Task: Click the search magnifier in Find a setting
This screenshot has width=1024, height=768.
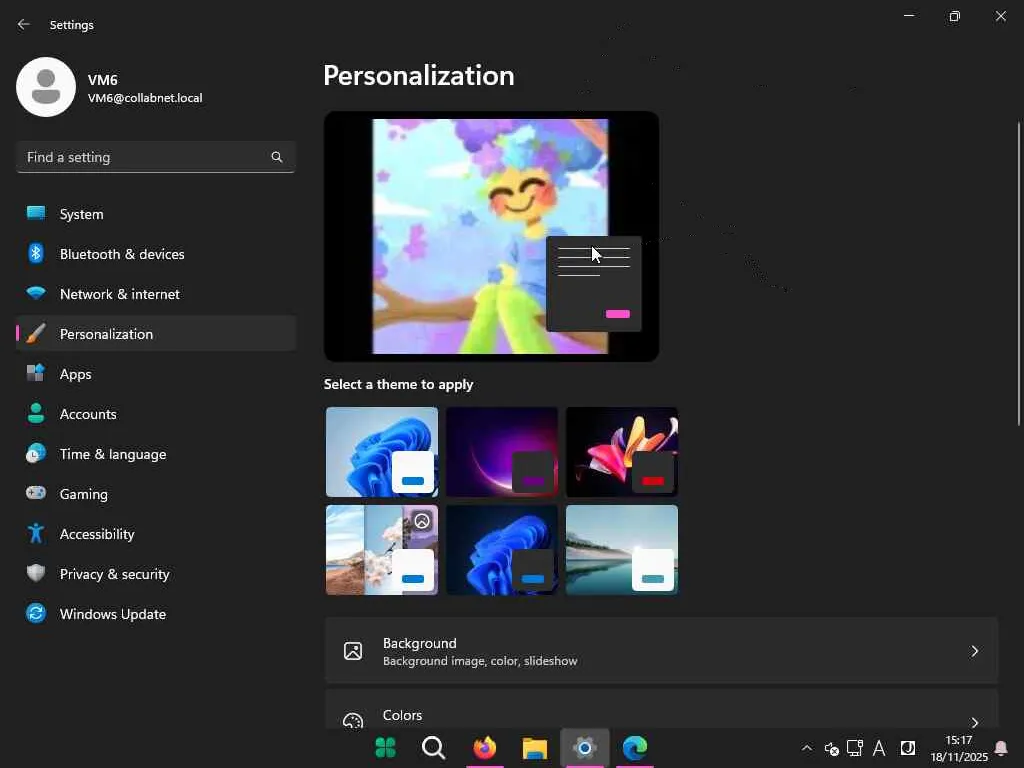Action: pos(277,157)
